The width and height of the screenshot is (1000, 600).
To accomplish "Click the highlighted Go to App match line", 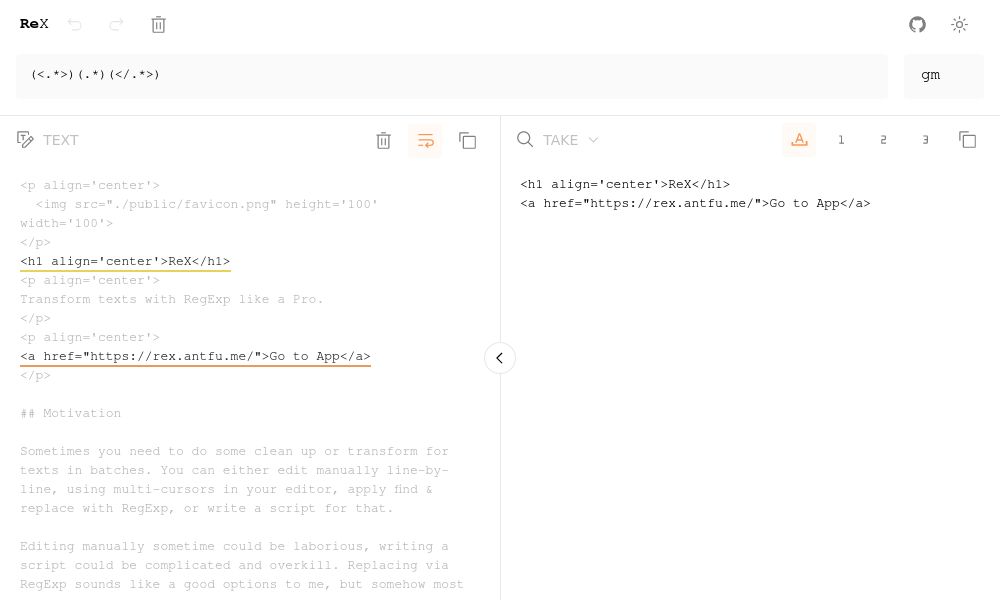I will (195, 357).
